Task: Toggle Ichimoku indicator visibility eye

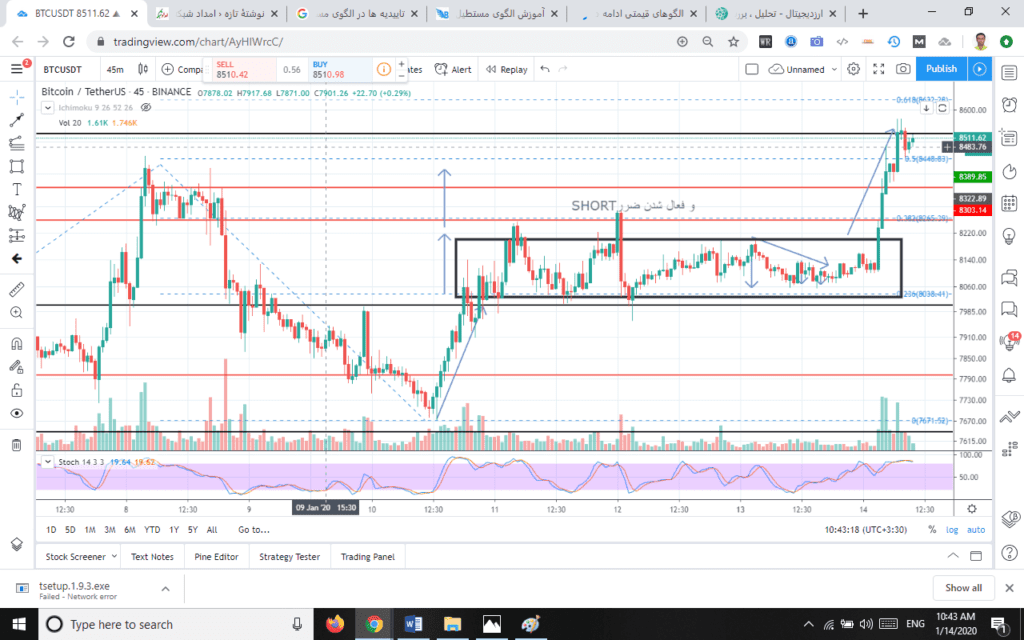Action: coord(146,107)
